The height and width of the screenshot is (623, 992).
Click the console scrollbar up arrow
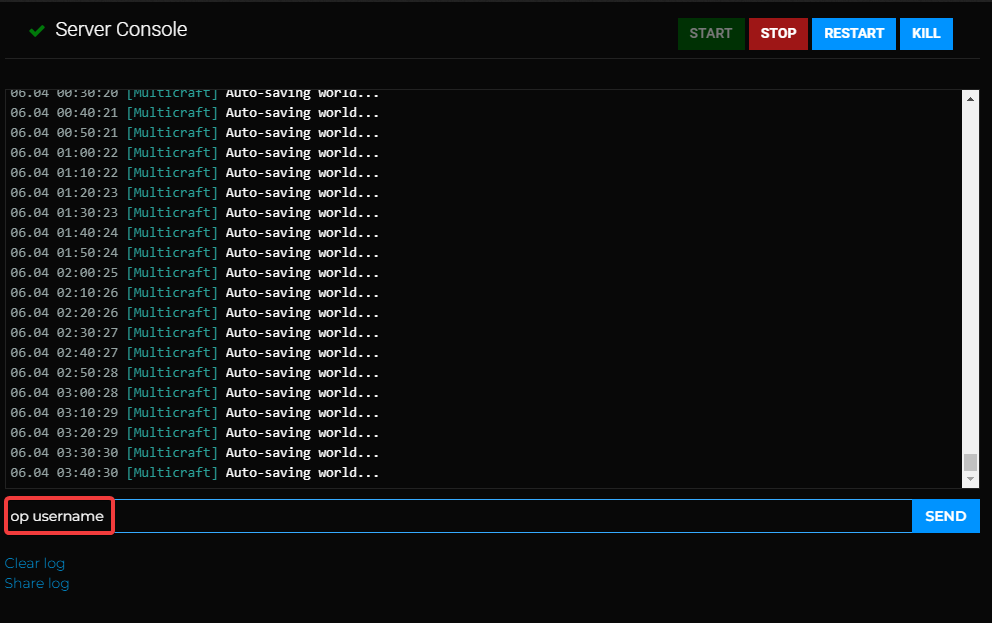970,99
